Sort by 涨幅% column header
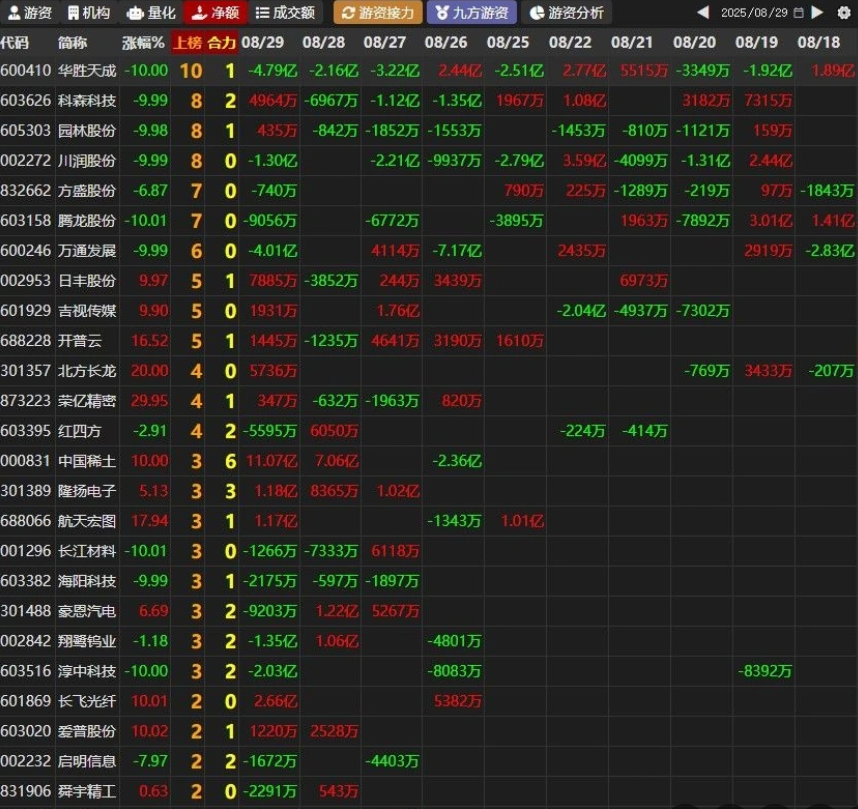The height and width of the screenshot is (809, 858). (143, 43)
